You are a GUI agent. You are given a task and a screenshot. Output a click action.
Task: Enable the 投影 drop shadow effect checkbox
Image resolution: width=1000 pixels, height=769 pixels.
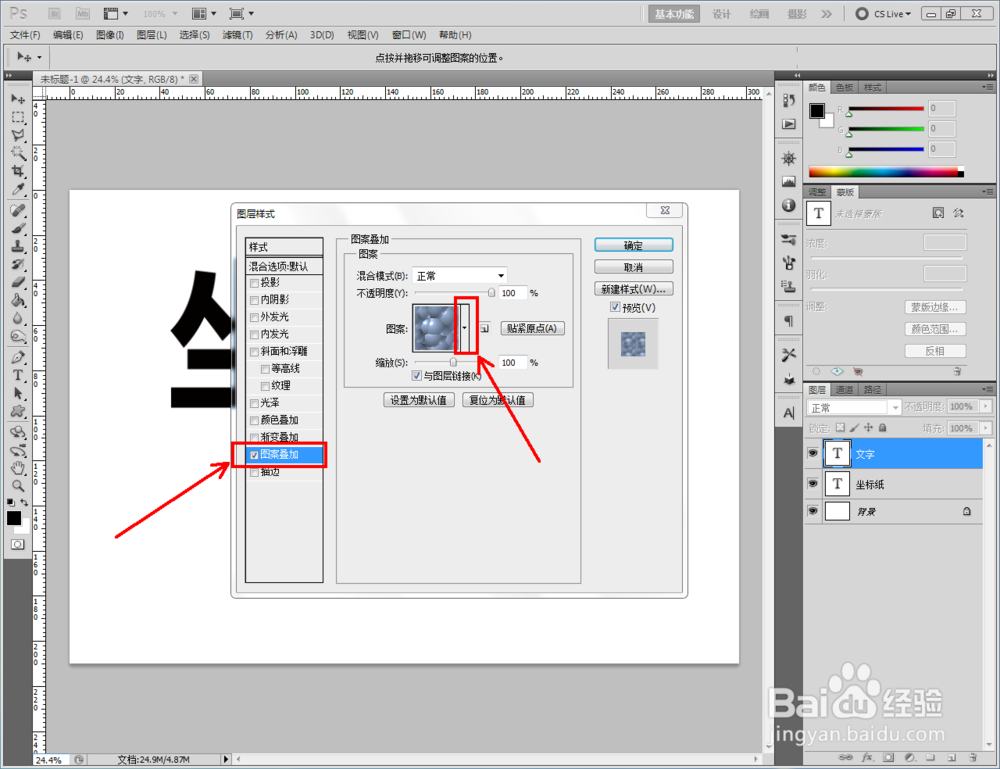point(252,283)
